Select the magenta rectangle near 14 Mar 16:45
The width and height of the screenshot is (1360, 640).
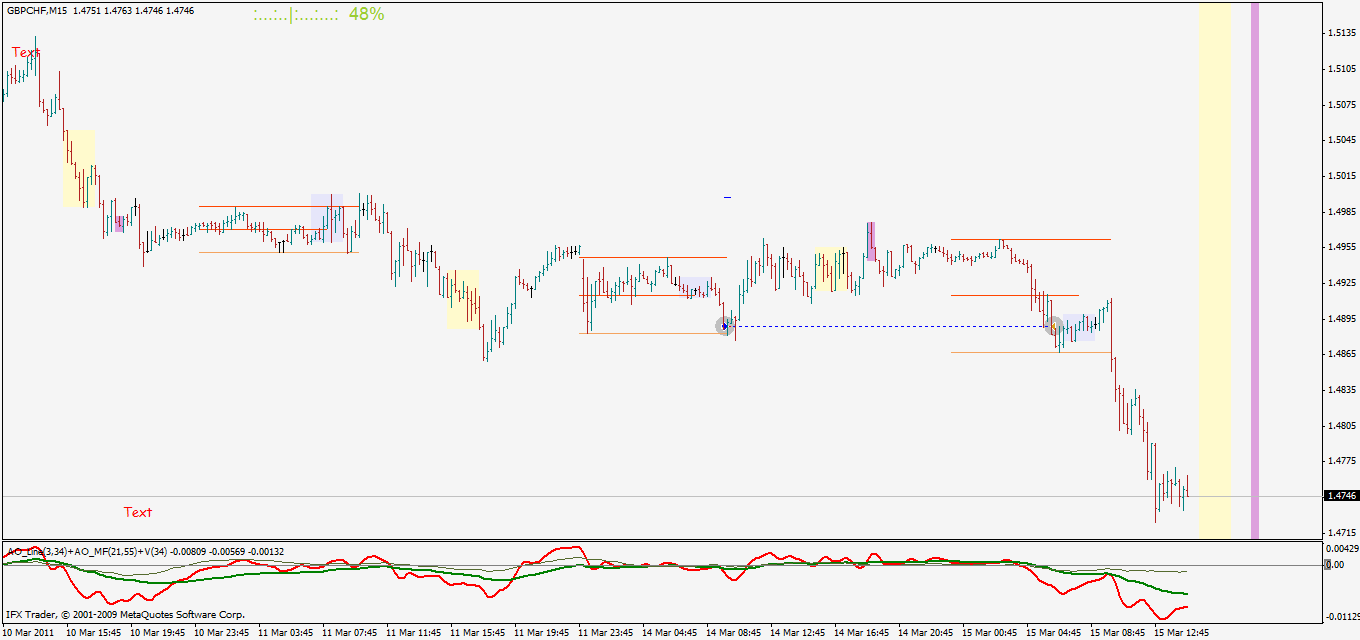[871, 241]
